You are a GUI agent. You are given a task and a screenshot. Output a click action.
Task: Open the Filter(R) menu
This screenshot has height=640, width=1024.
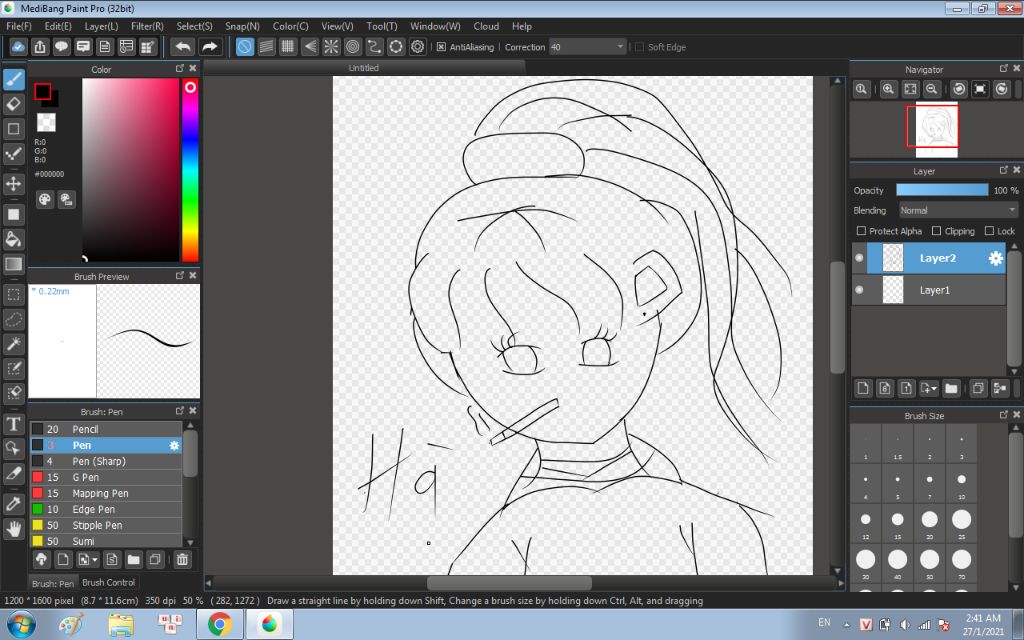click(147, 26)
